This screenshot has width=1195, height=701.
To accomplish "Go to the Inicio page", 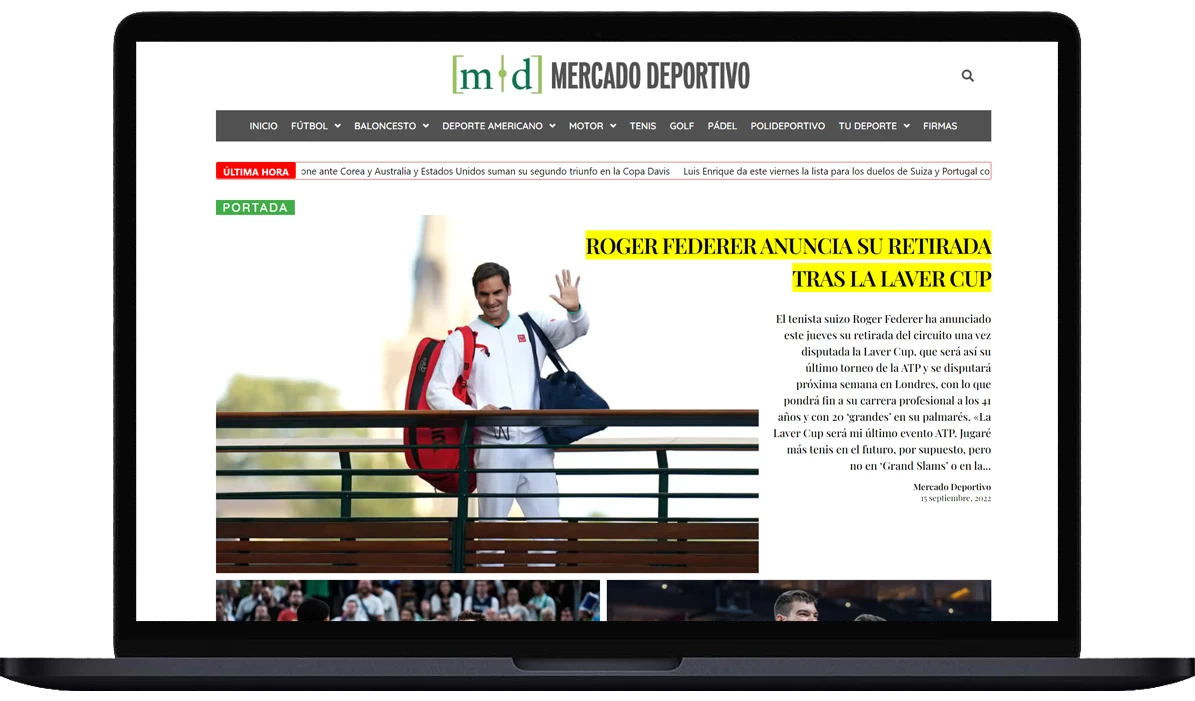I will (x=263, y=126).
